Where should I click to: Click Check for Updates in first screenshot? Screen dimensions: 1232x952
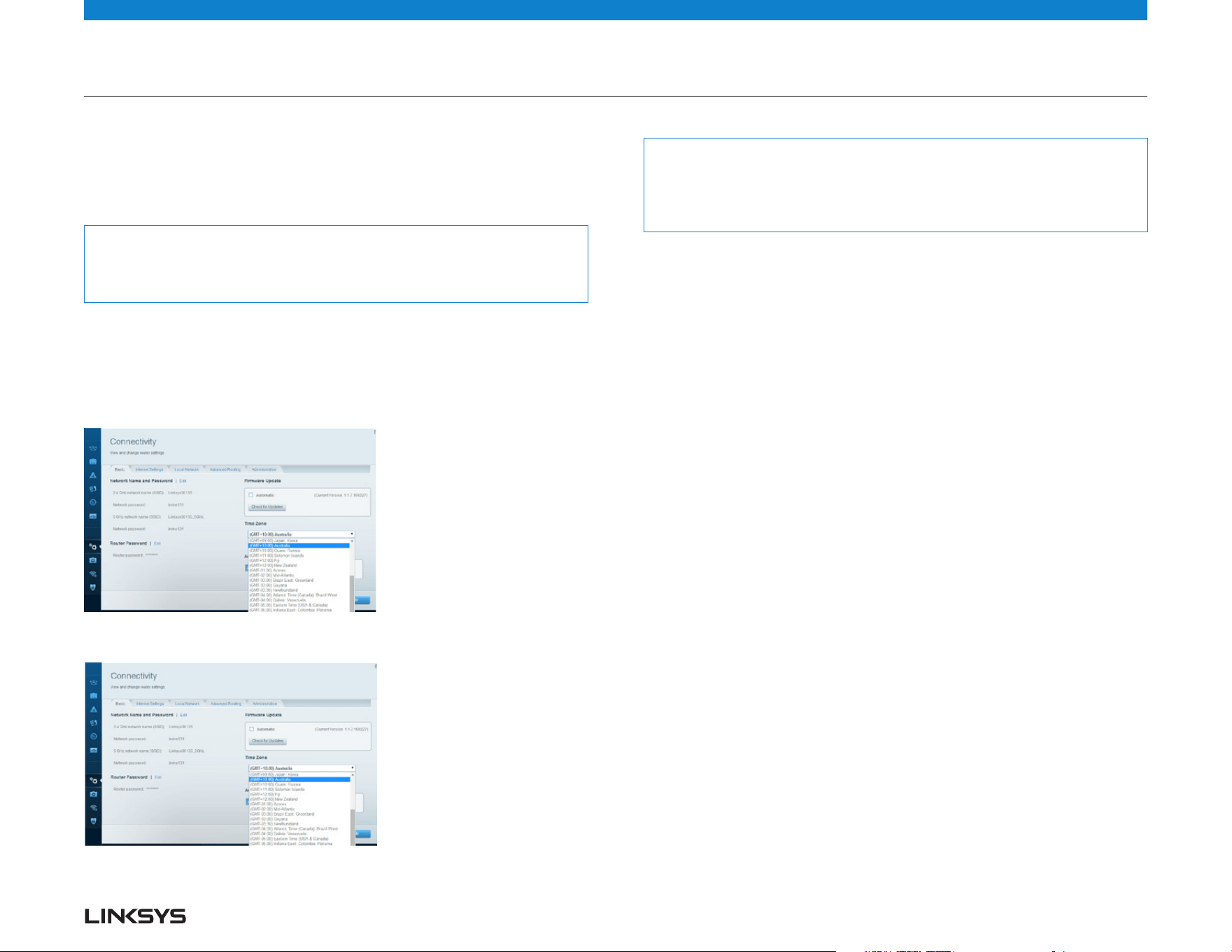coord(267,507)
